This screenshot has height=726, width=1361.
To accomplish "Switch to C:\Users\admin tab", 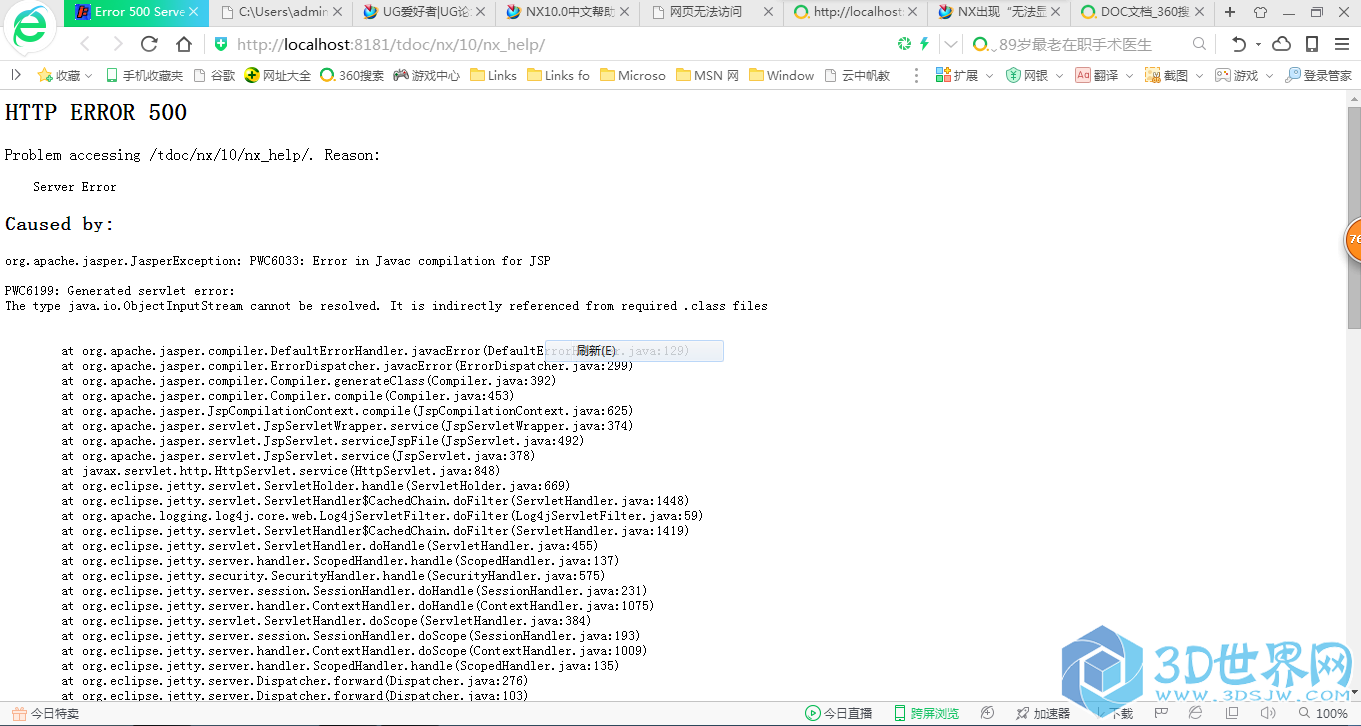I will (x=281, y=12).
